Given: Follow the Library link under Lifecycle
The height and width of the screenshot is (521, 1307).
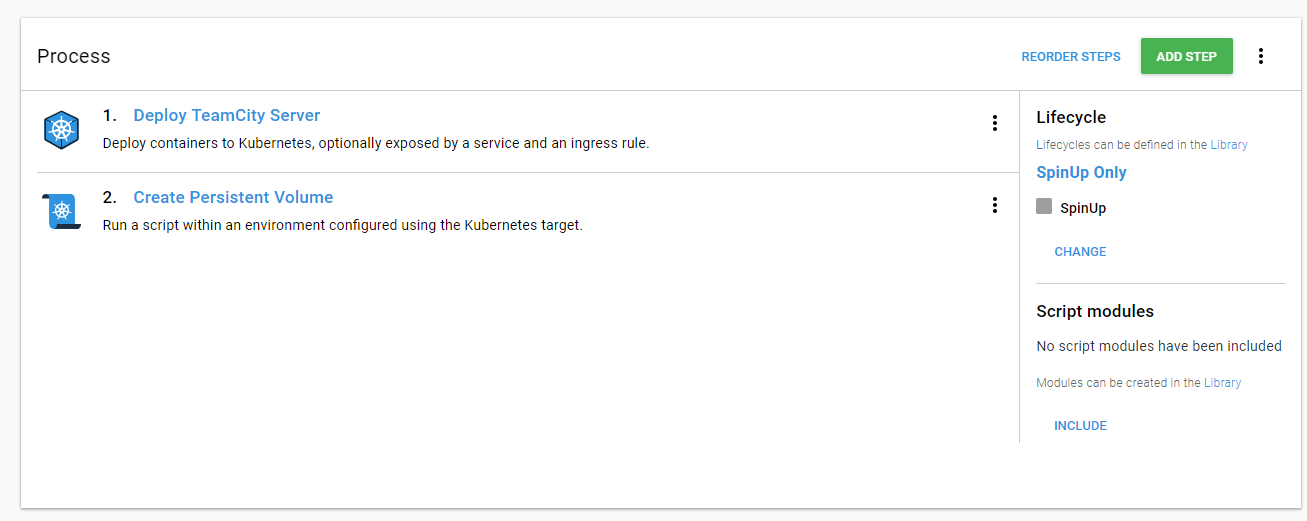Looking at the screenshot, I should (1229, 145).
